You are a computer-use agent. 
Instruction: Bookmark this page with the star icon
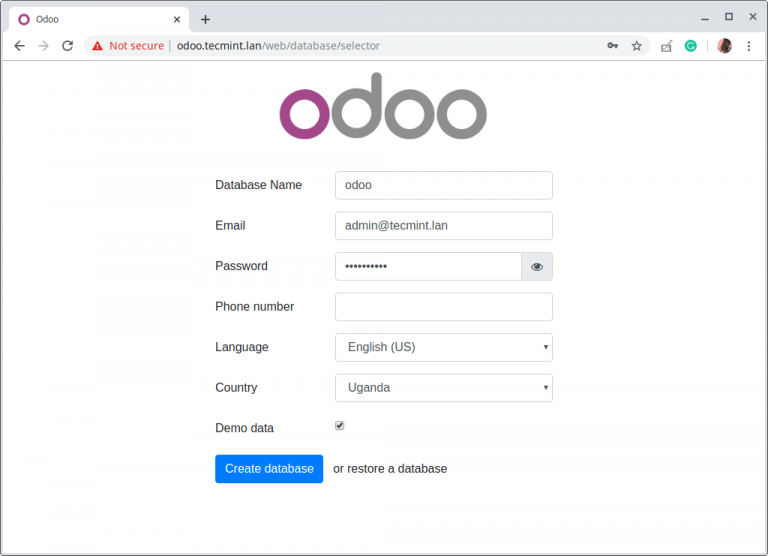(x=637, y=46)
